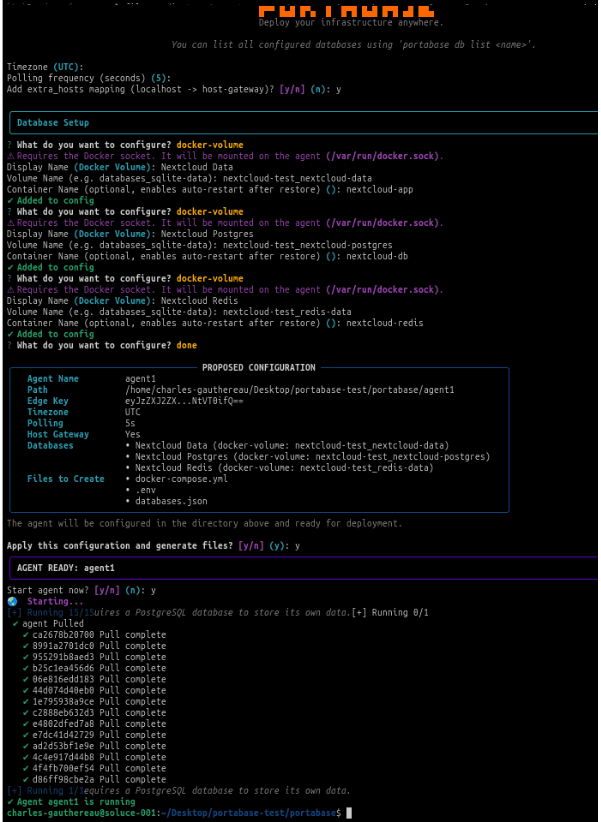Click 'The agent will be configured in the directory' line
Image resolution: width=601 pixels, height=822 pixels.
click(204, 523)
